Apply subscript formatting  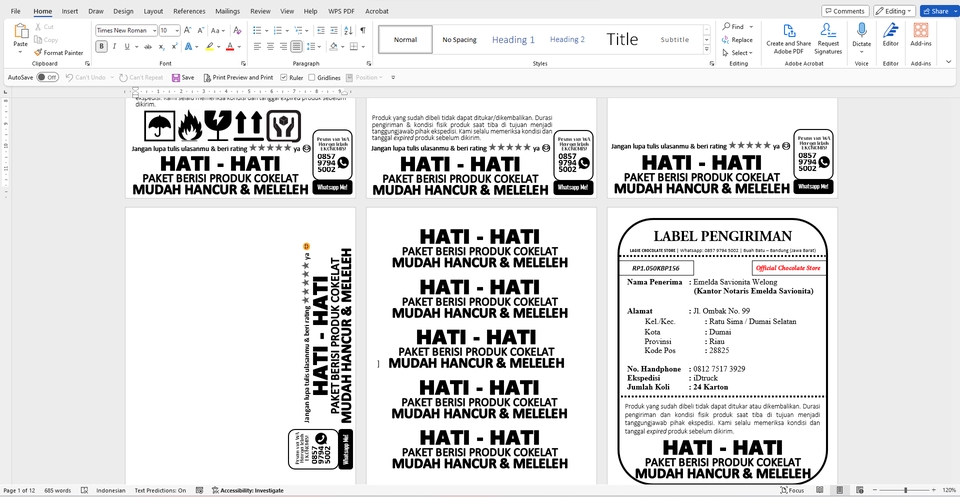point(162,47)
